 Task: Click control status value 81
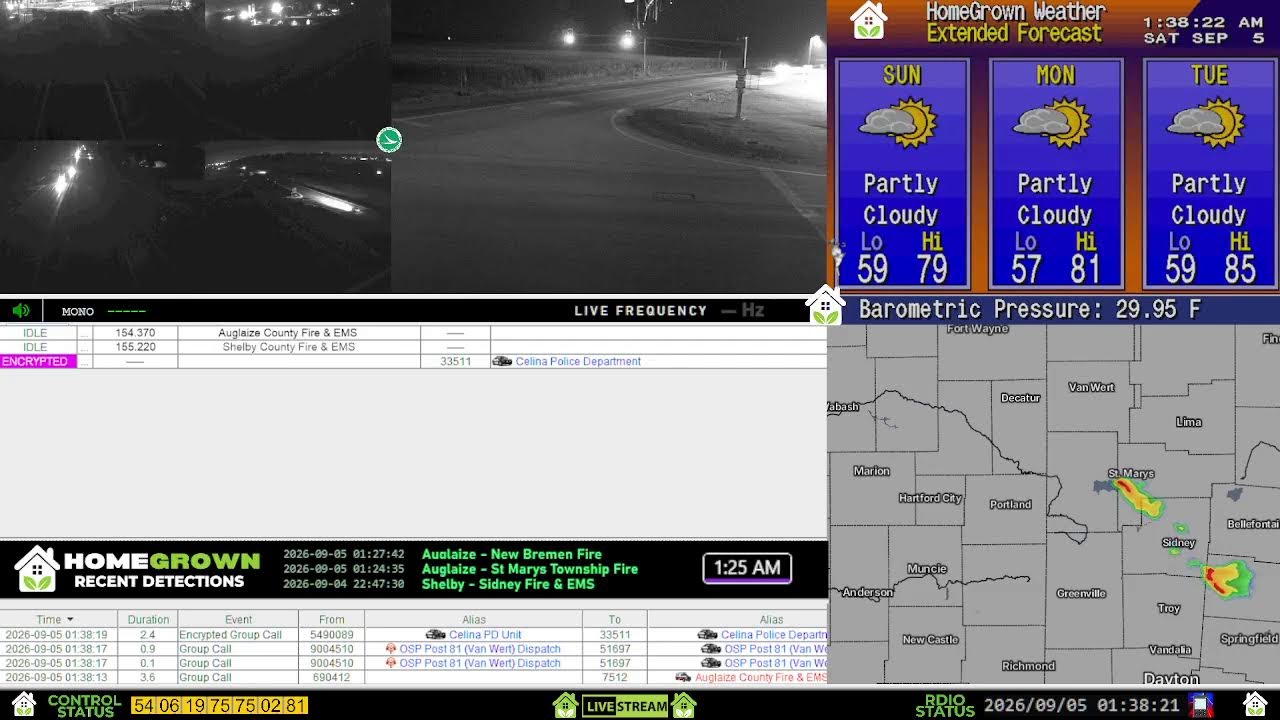(x=295, y=706)
